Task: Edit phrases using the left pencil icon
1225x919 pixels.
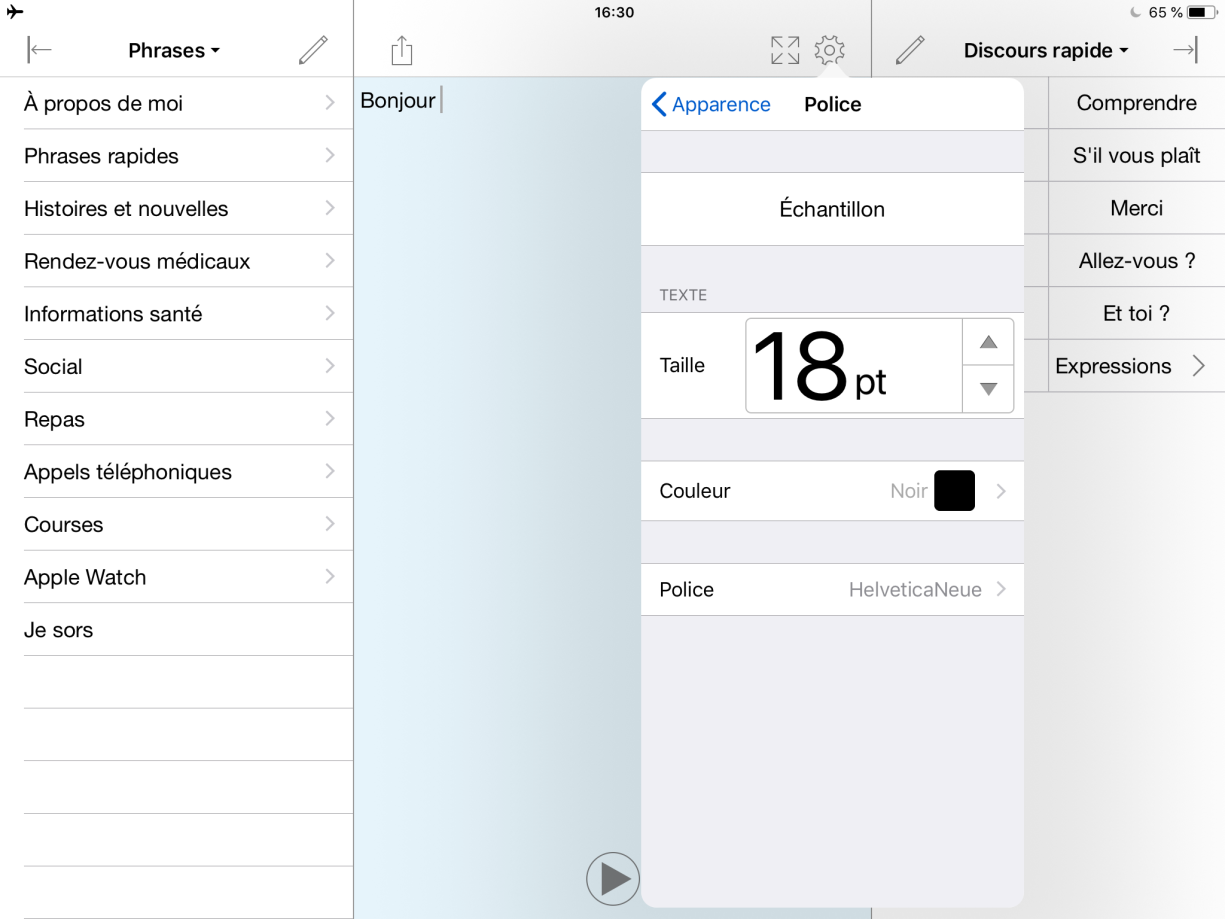Action: tap(313, 50)
